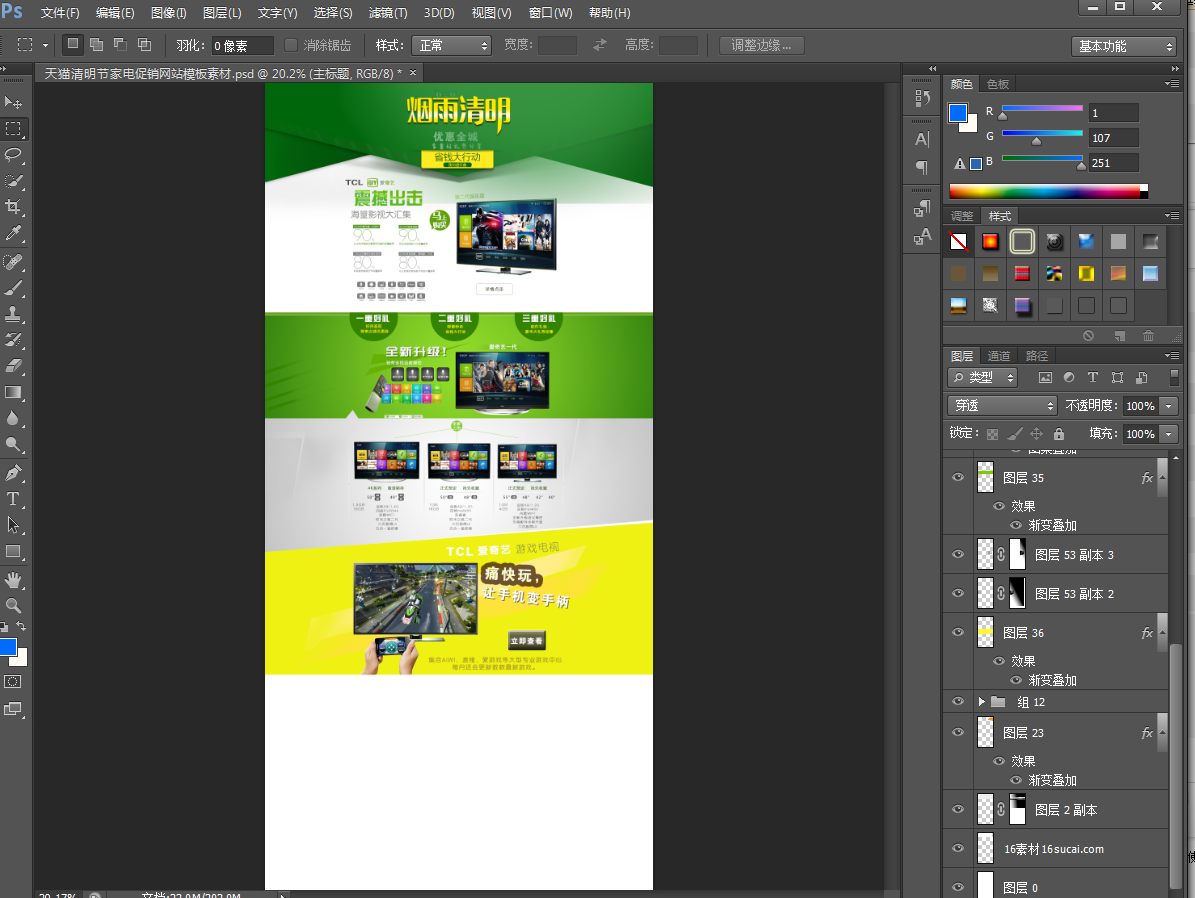This screenshot has height=898, width=1195.
Task: Enable the 消除锯齿 anti-alias checkbox
Action: pos(291,45)
